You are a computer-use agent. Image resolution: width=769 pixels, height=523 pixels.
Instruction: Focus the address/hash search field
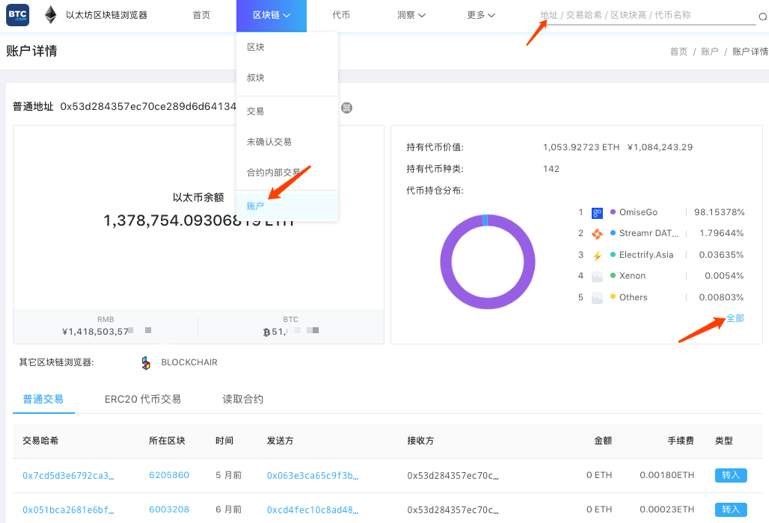click(640, 16)
